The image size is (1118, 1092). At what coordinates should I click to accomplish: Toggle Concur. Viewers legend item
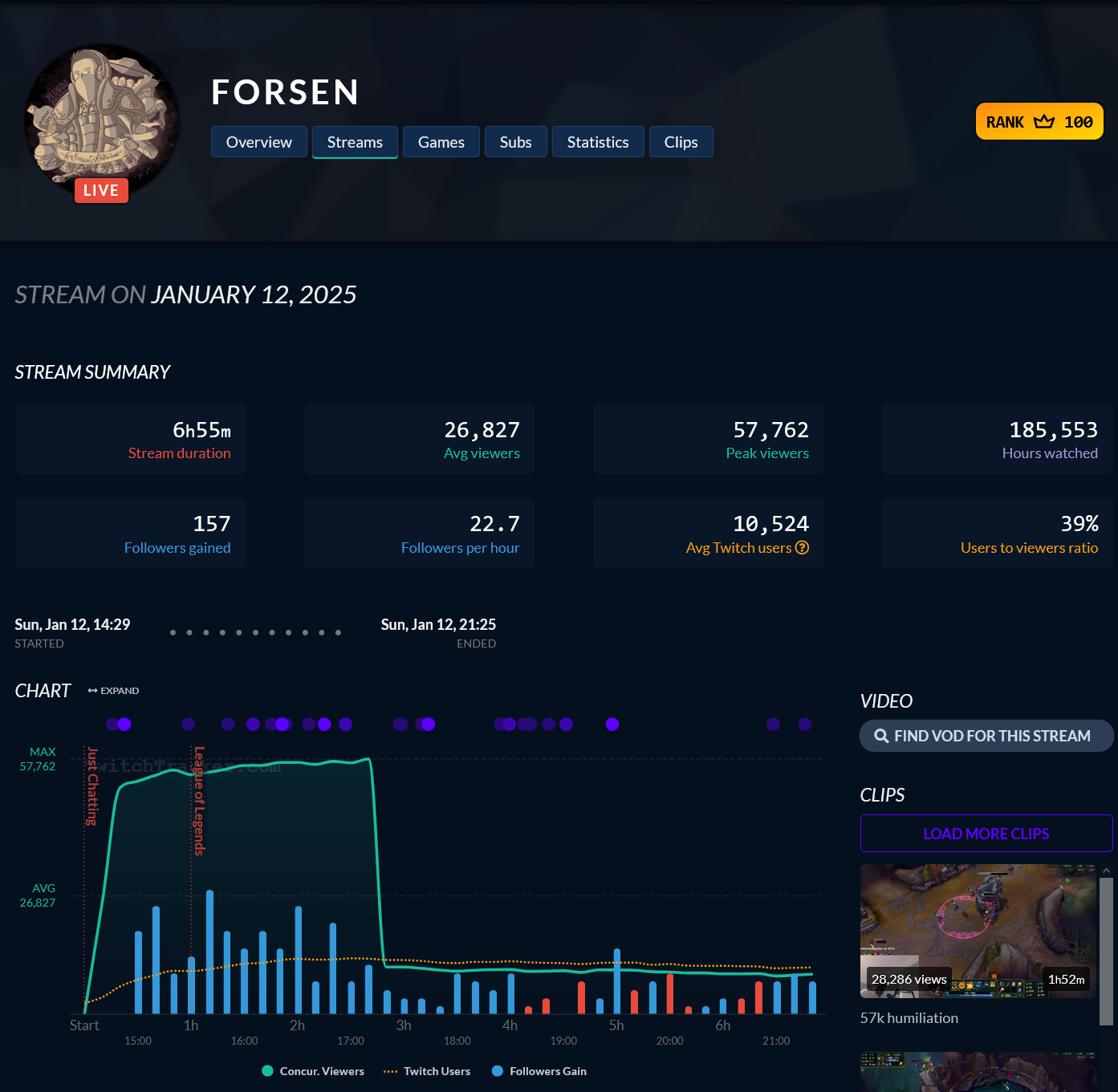coord(313,1071)
